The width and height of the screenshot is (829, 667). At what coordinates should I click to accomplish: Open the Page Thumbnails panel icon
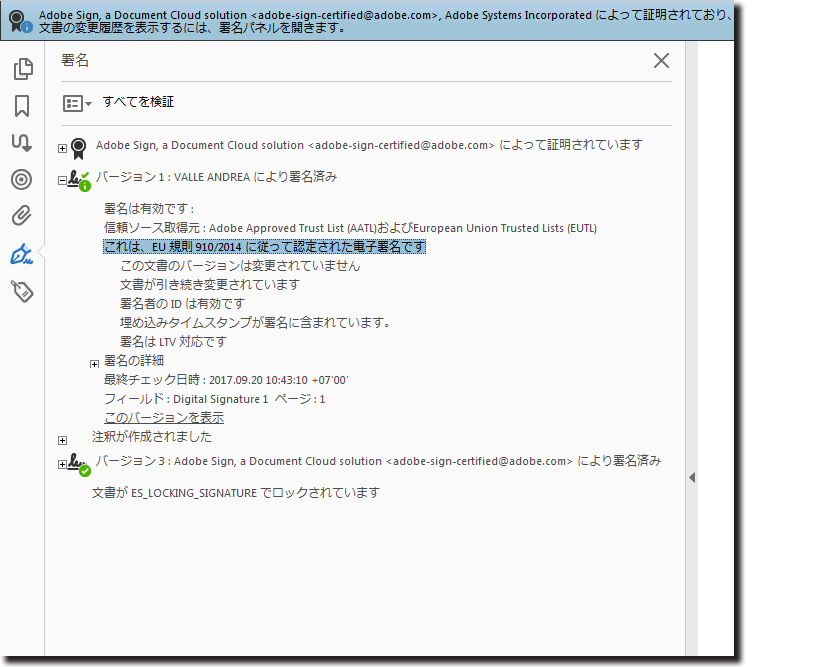pyautogui.click(x=23, y=69)
